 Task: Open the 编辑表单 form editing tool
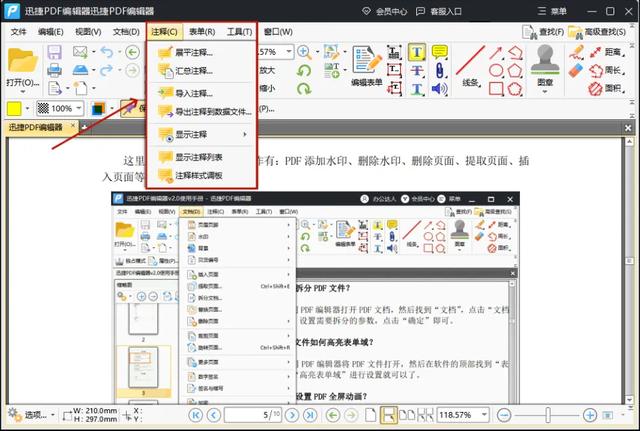367,65
